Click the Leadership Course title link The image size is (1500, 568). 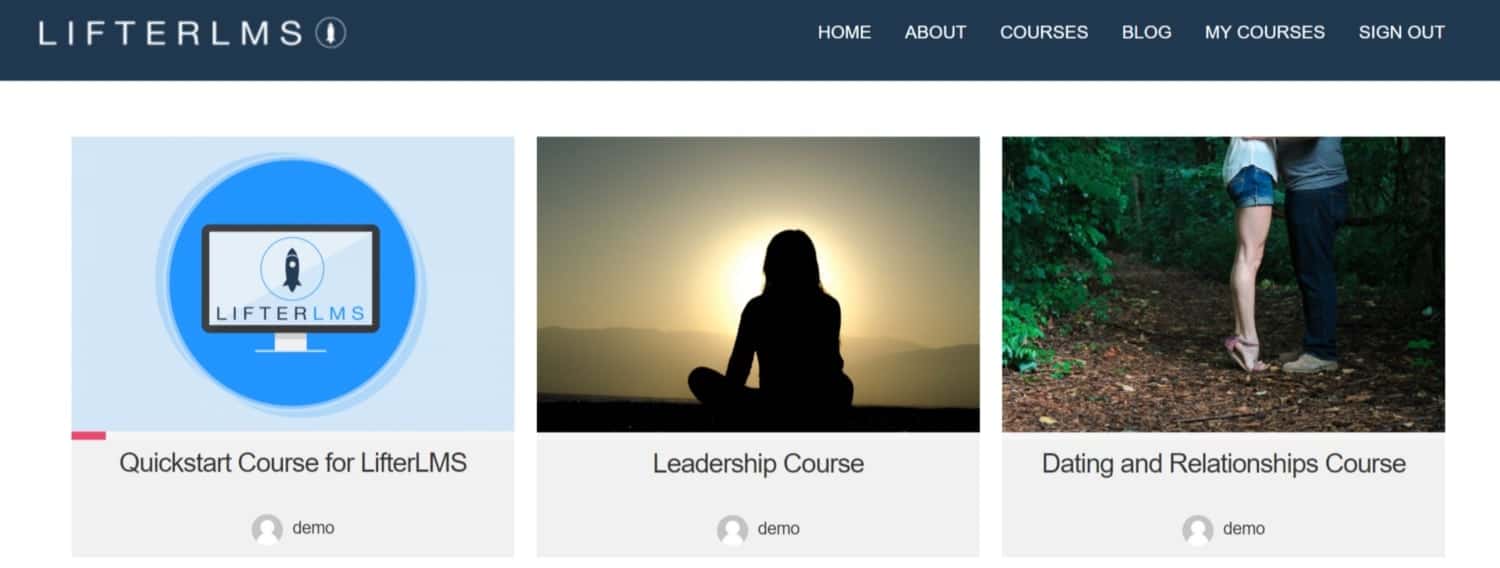click(x=758, y=464)
